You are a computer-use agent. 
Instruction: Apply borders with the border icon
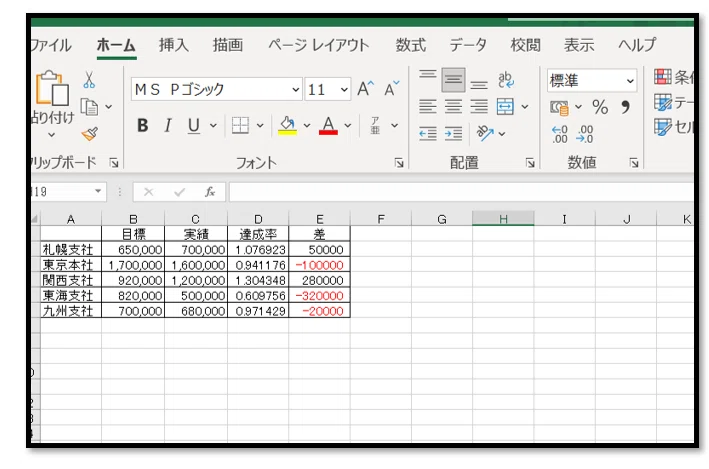(240, 125)
